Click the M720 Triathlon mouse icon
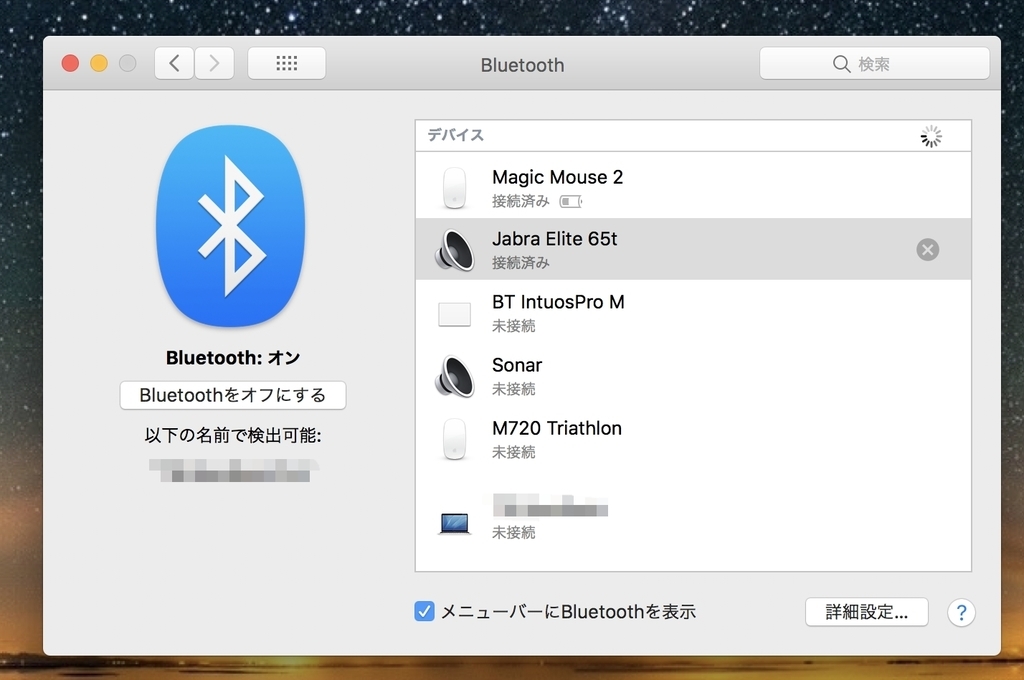This screenshot has height=680, width=1024. click(455, 439)
